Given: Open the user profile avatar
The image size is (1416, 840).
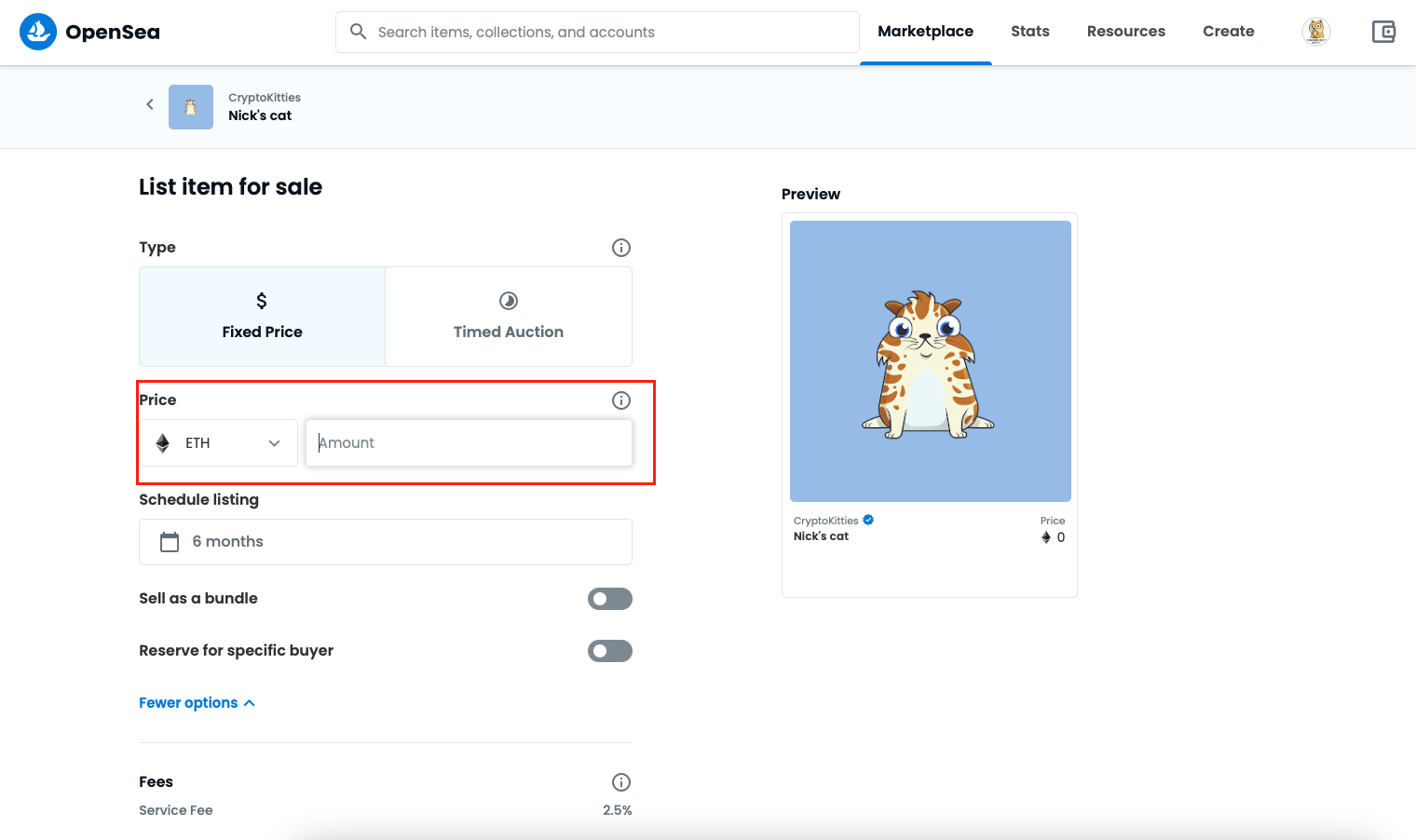Looking at the screenshot, I should pyautogui.click(x=1315, y=32).
